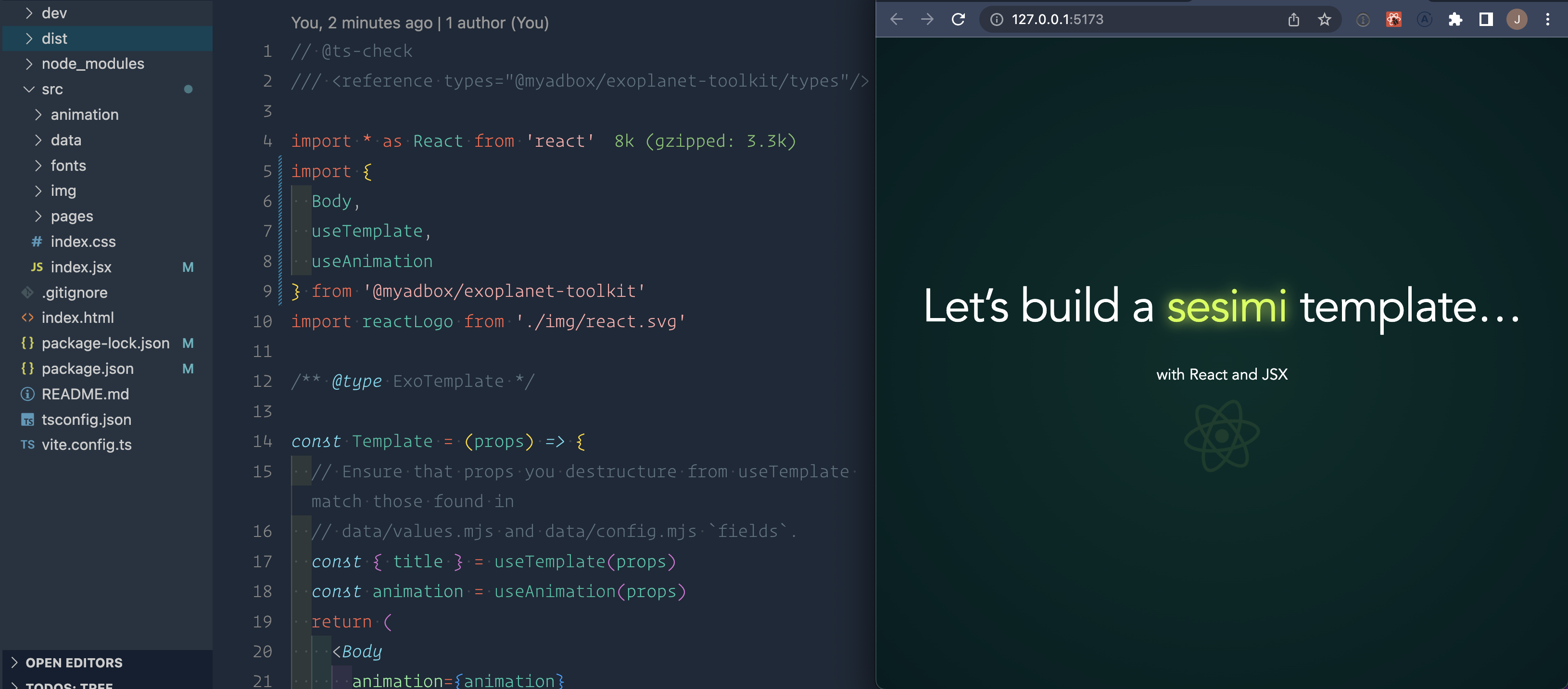Expand the node_modules folder

[92, 64]
